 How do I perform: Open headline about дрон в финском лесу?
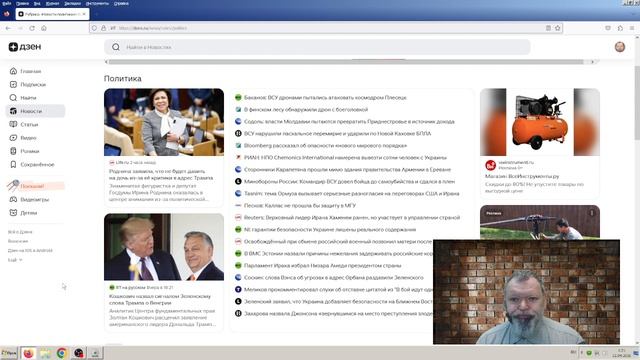pyautogui.click(x=306, y=109)
